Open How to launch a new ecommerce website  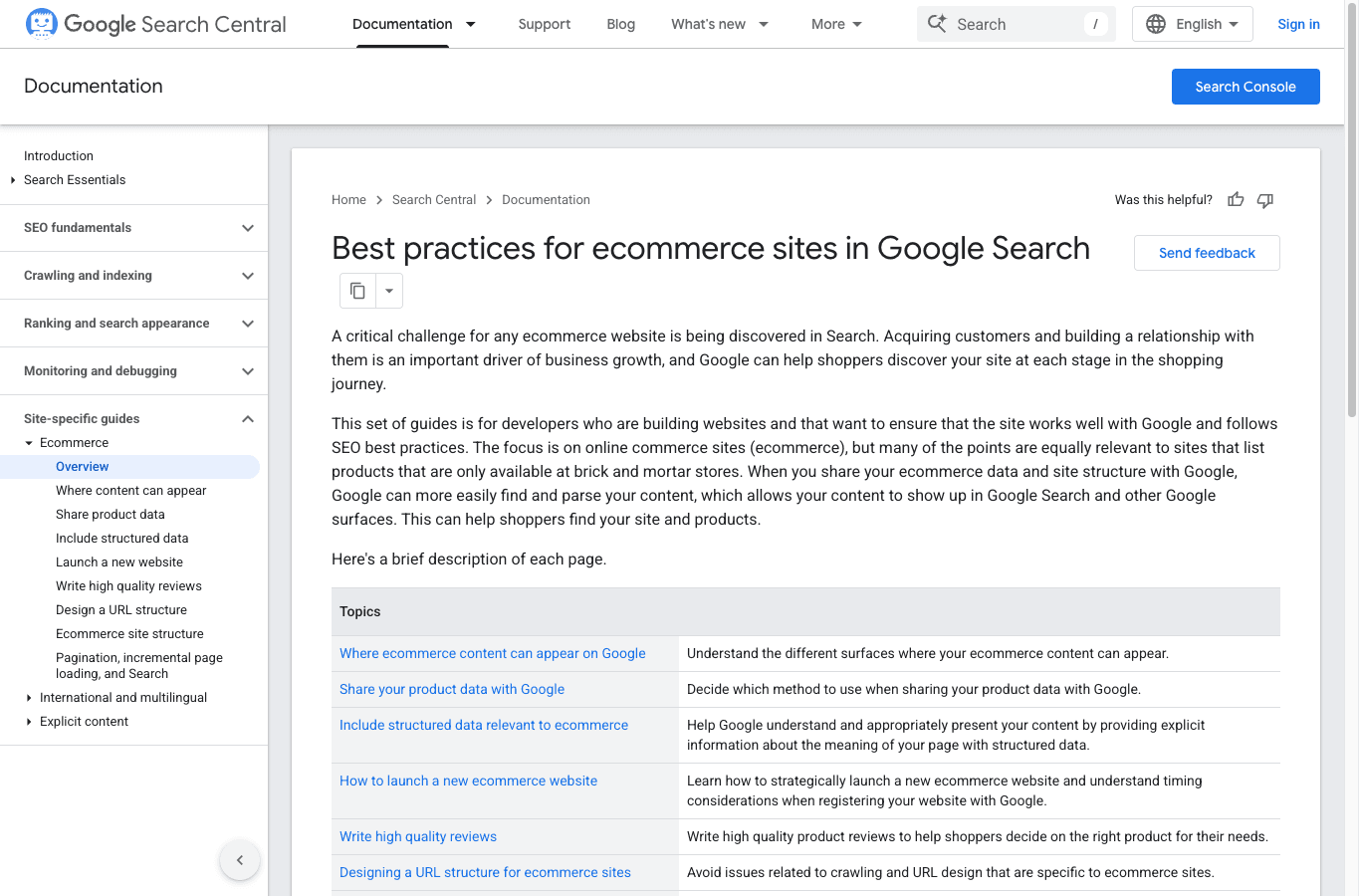tap(469, 781)
